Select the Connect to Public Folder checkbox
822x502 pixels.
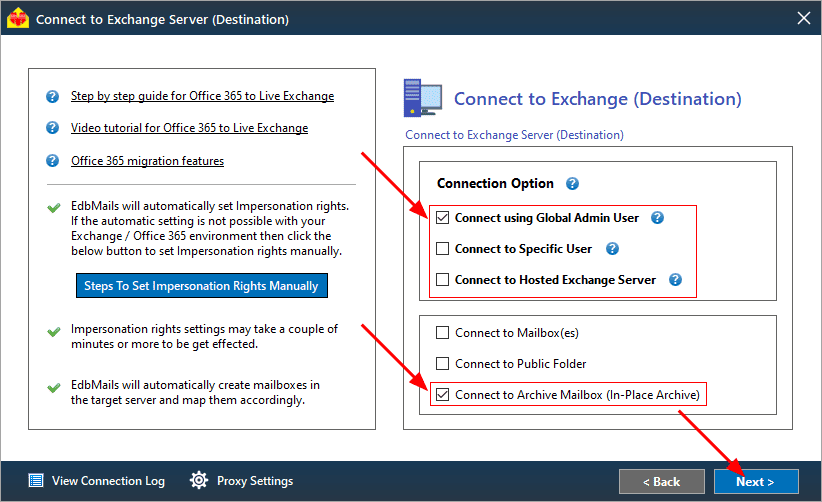tap(442, 363)
